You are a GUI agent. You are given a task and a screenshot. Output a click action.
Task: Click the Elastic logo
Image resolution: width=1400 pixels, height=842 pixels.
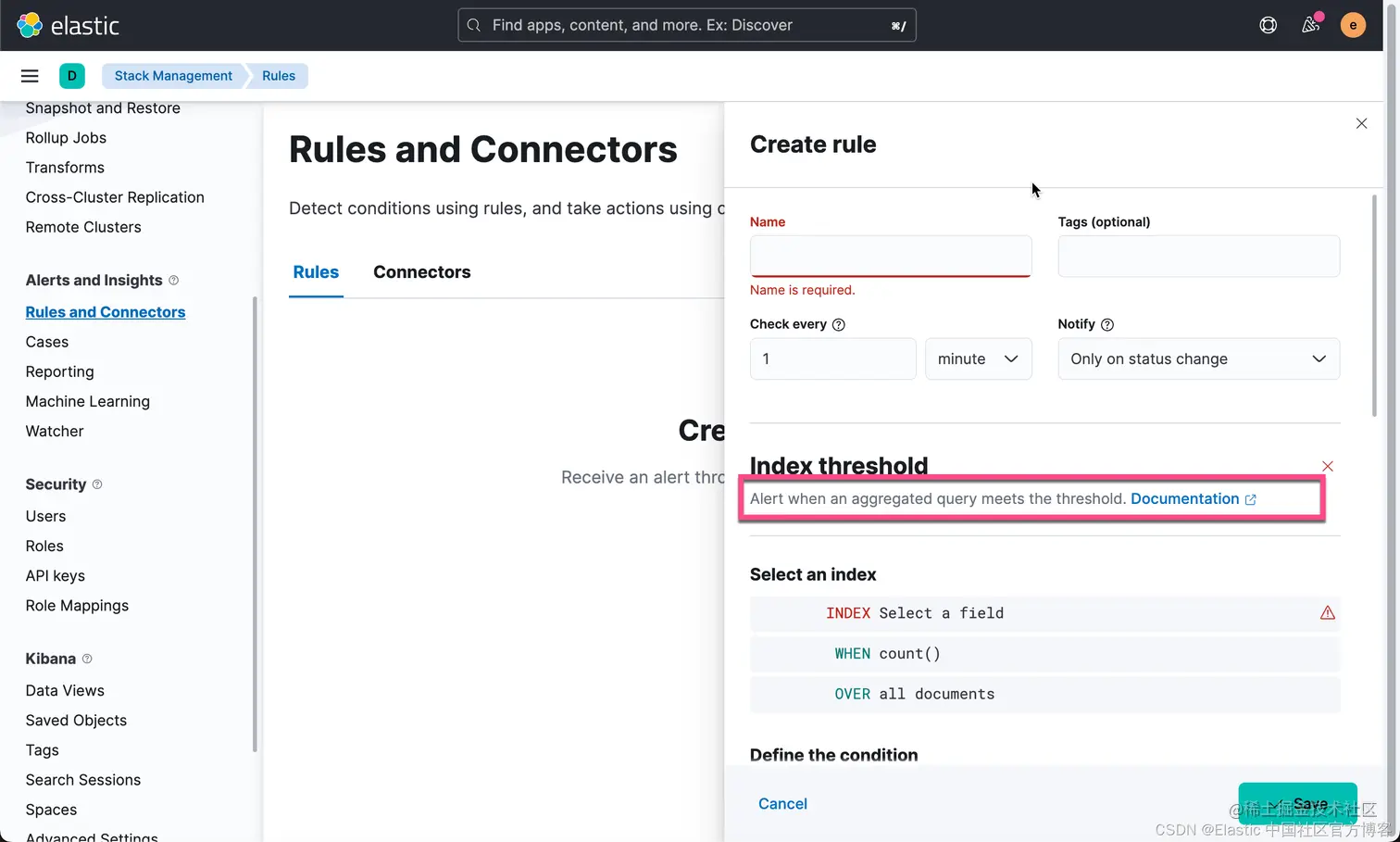(x=68, y=25)
